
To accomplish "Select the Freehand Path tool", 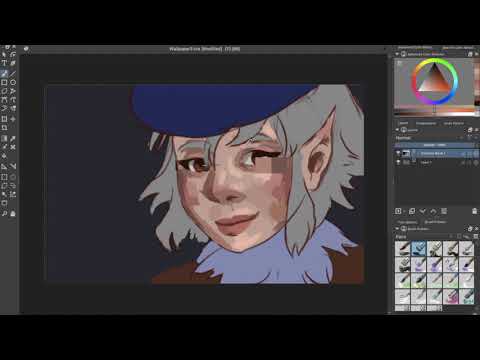I will click(x=13, y=100).
